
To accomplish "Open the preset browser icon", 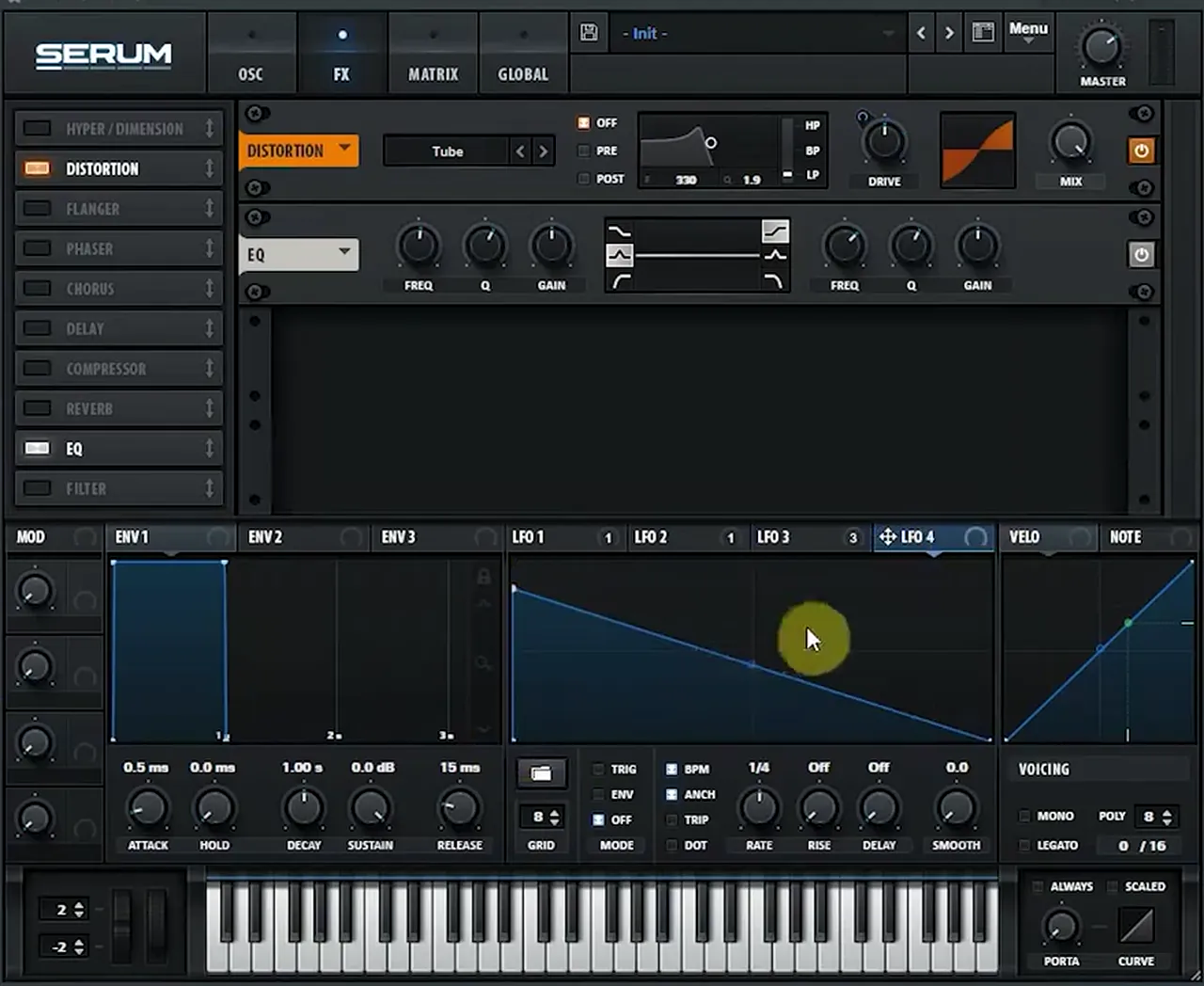I will [983, 33].
